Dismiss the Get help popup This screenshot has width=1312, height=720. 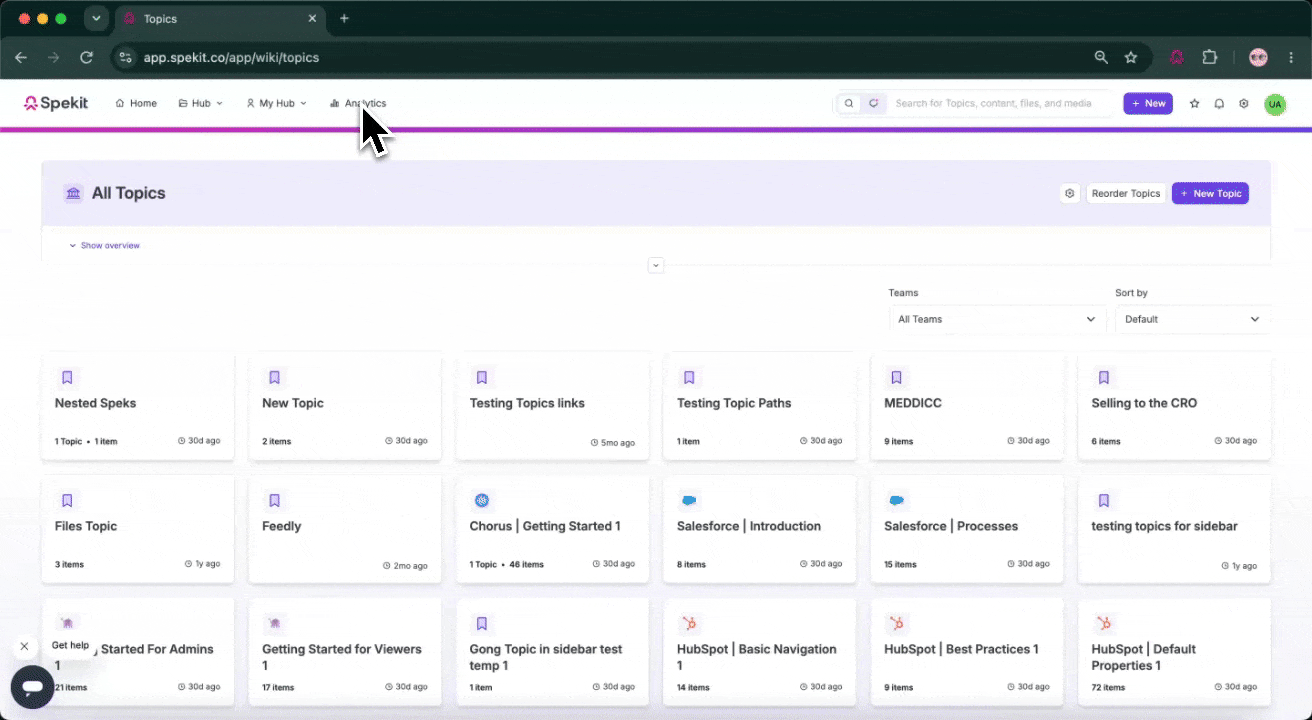(x=24, y=647)
